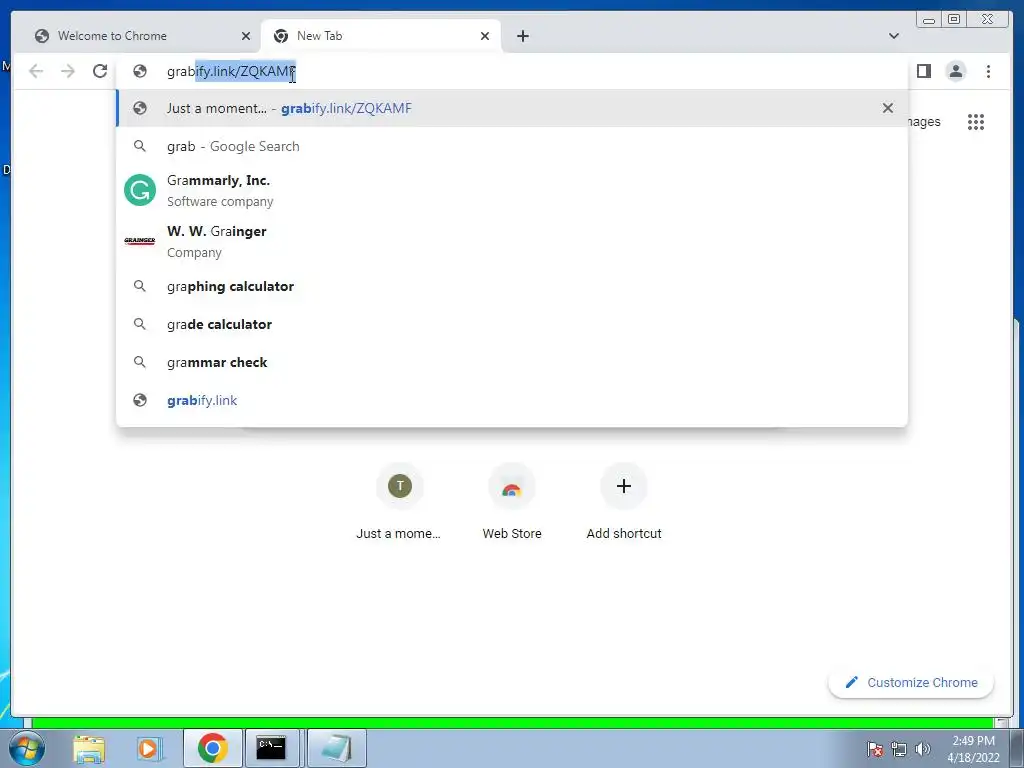1024x768 pixels.
Task: Click the forward navigation arrow
Action: 68,71
